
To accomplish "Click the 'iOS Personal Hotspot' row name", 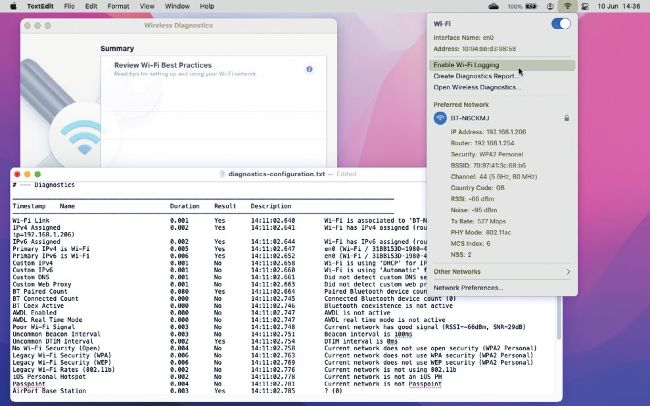I will [49, 377].
